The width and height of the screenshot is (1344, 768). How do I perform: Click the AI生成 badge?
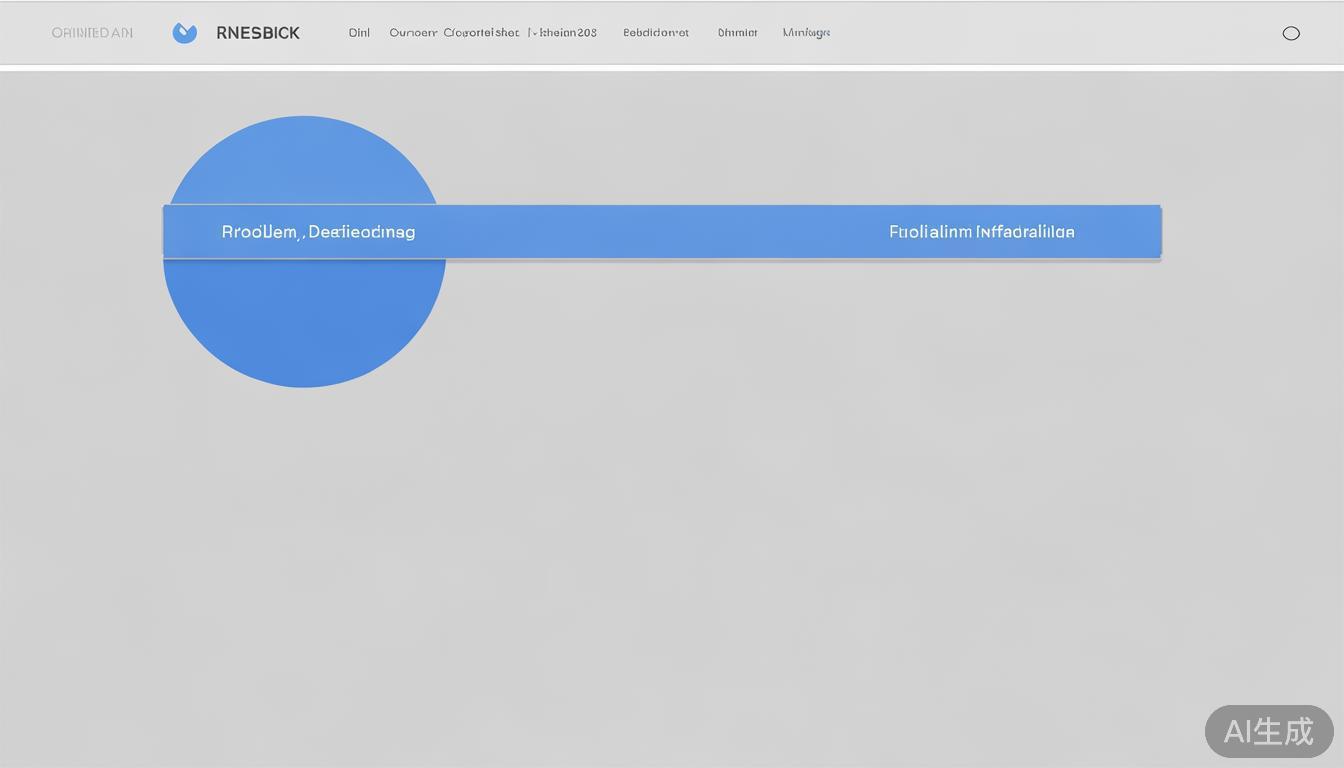point(1268,731)
